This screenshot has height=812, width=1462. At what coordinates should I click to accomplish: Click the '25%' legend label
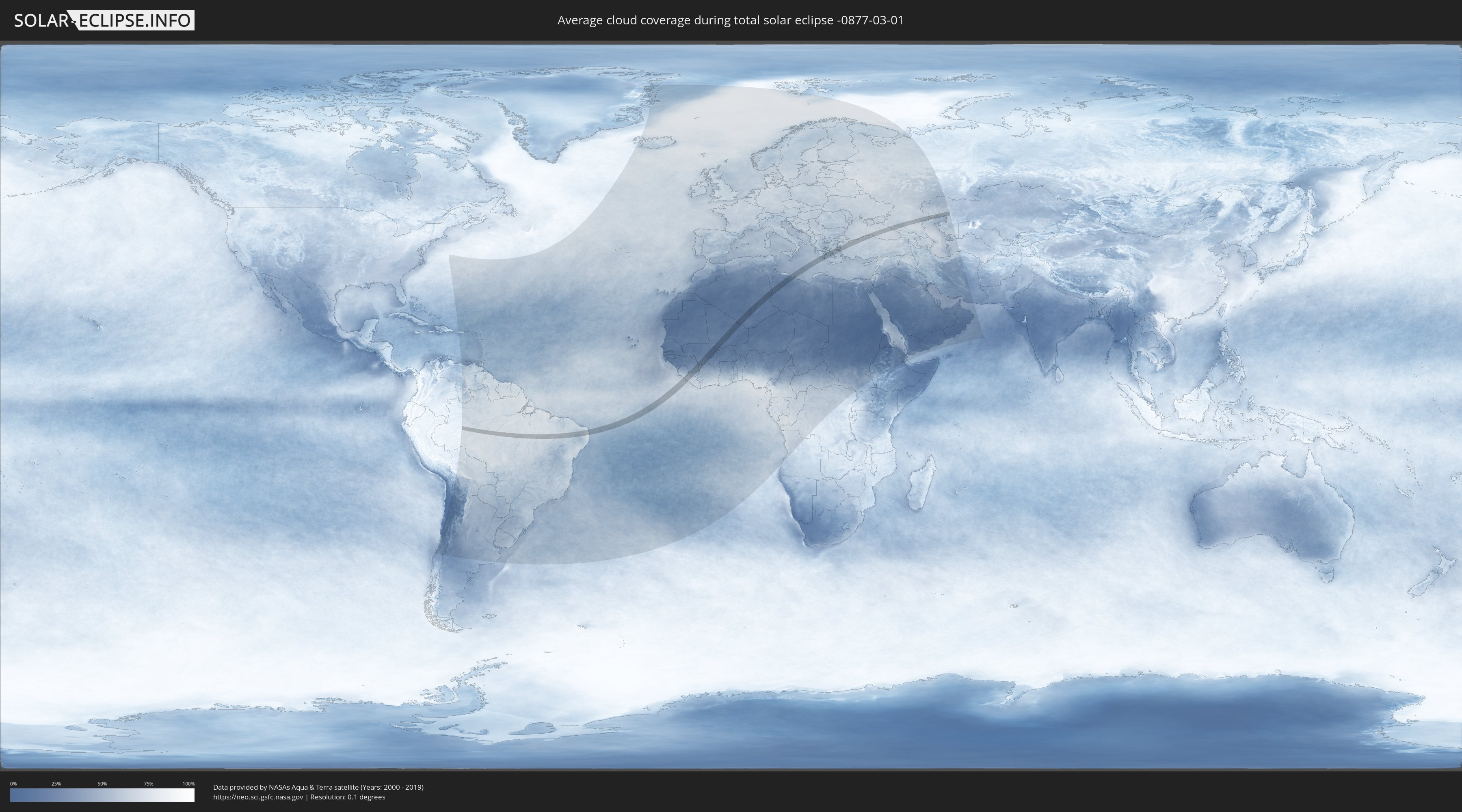[56, 784]
